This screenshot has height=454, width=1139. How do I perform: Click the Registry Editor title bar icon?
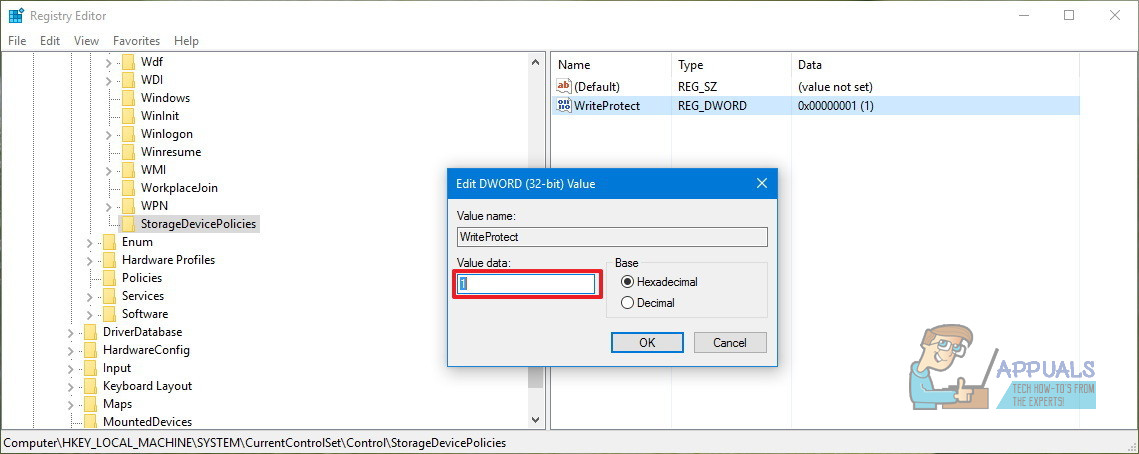(x=16, y=15)
